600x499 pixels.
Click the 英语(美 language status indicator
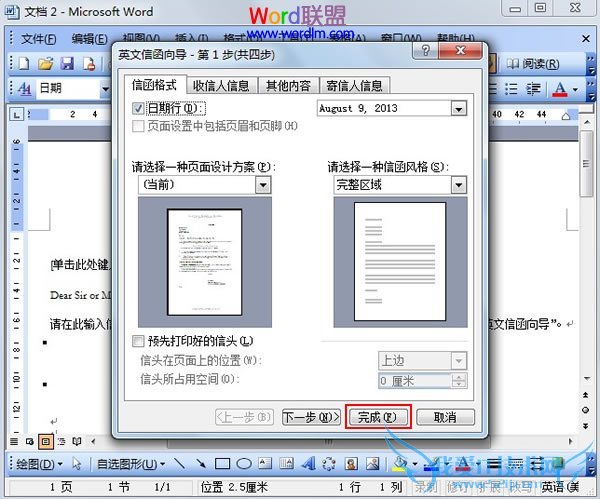(x=560, y=487)
